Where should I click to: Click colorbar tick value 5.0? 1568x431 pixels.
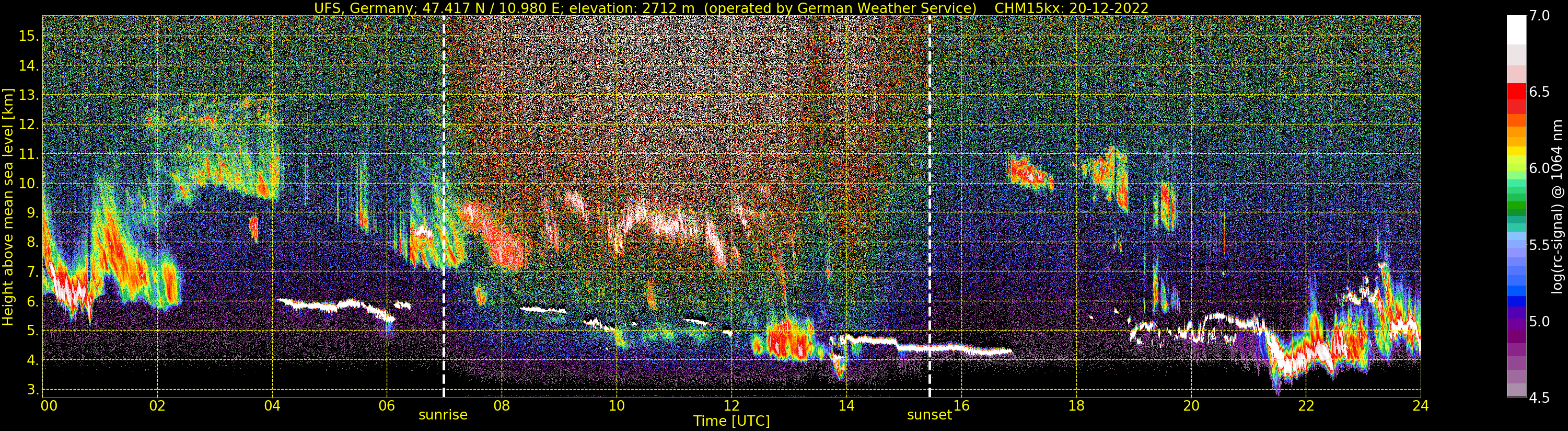tap(1539, 321)
